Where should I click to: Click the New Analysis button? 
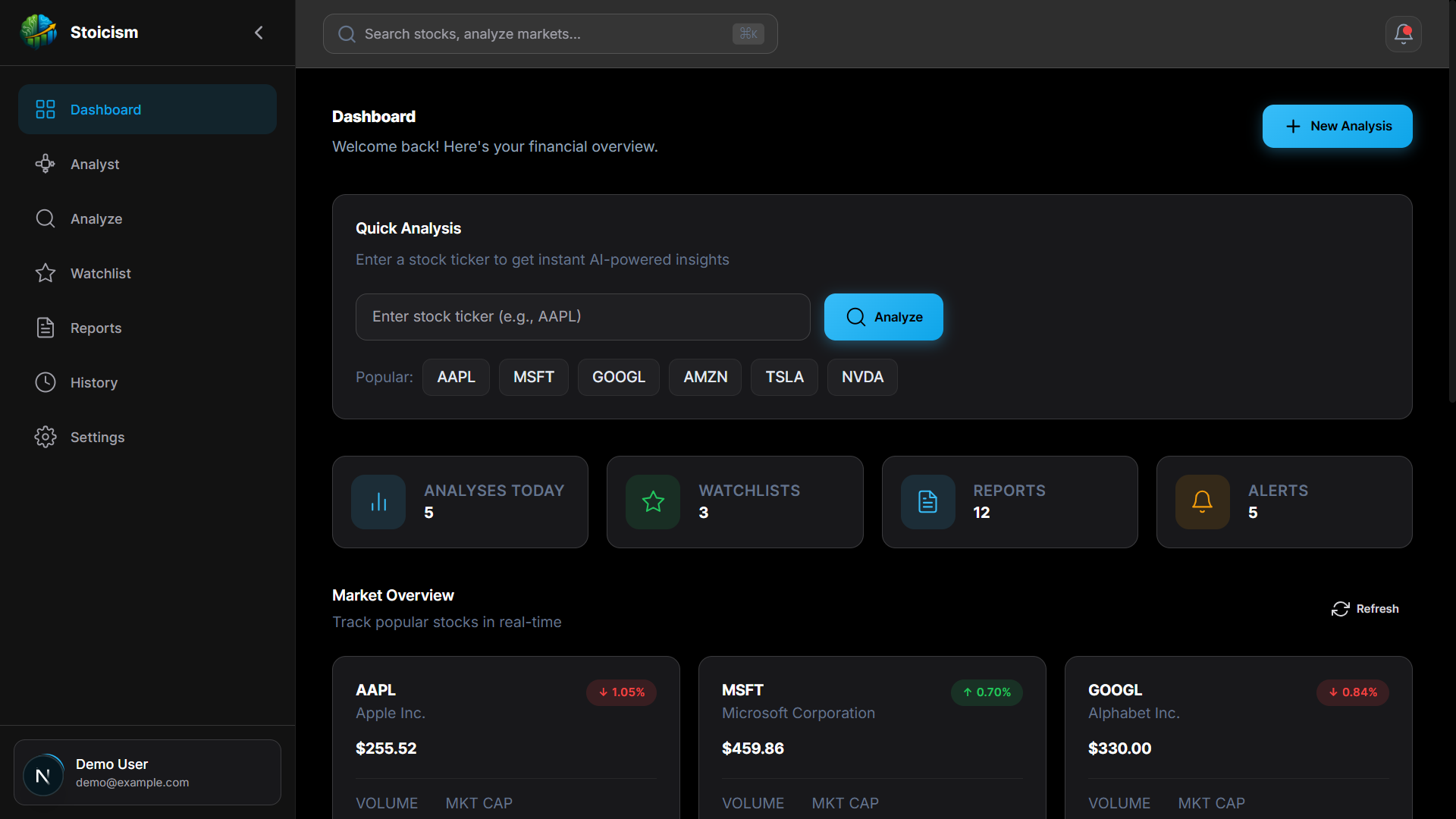coord(1337,126)
